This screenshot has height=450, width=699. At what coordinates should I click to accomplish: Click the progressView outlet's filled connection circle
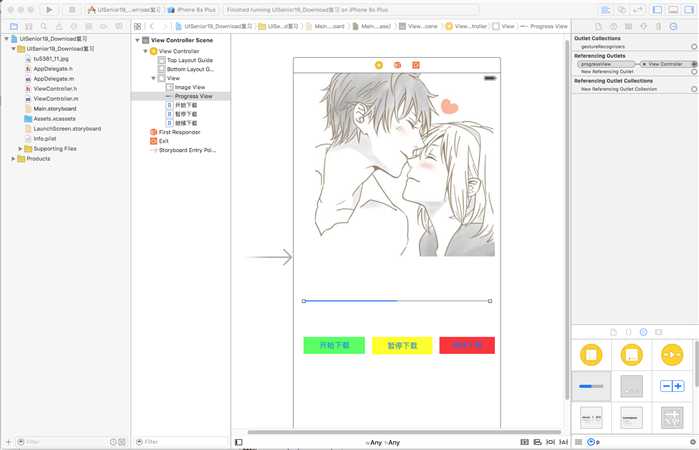tap(694, 64)
